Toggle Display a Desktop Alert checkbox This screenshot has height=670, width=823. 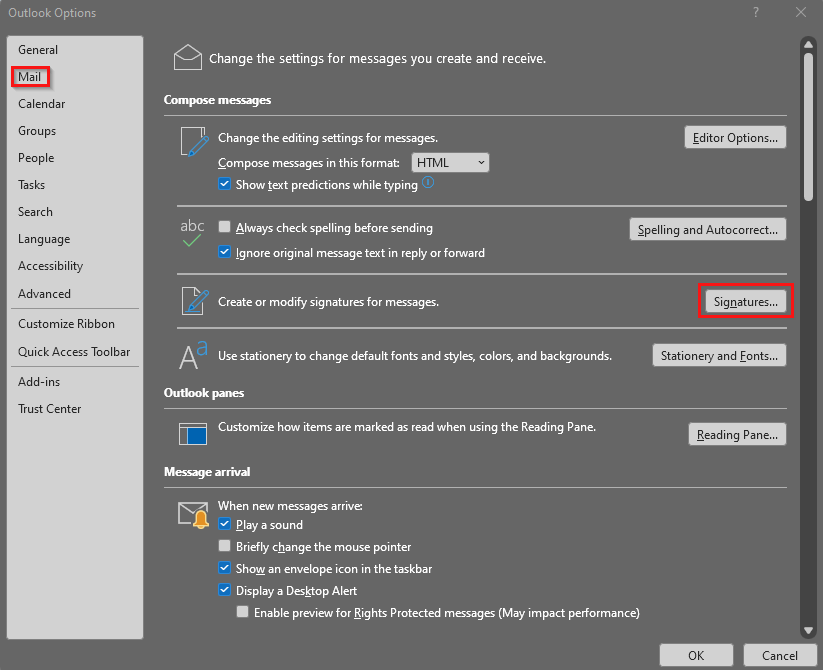(225, 591)
